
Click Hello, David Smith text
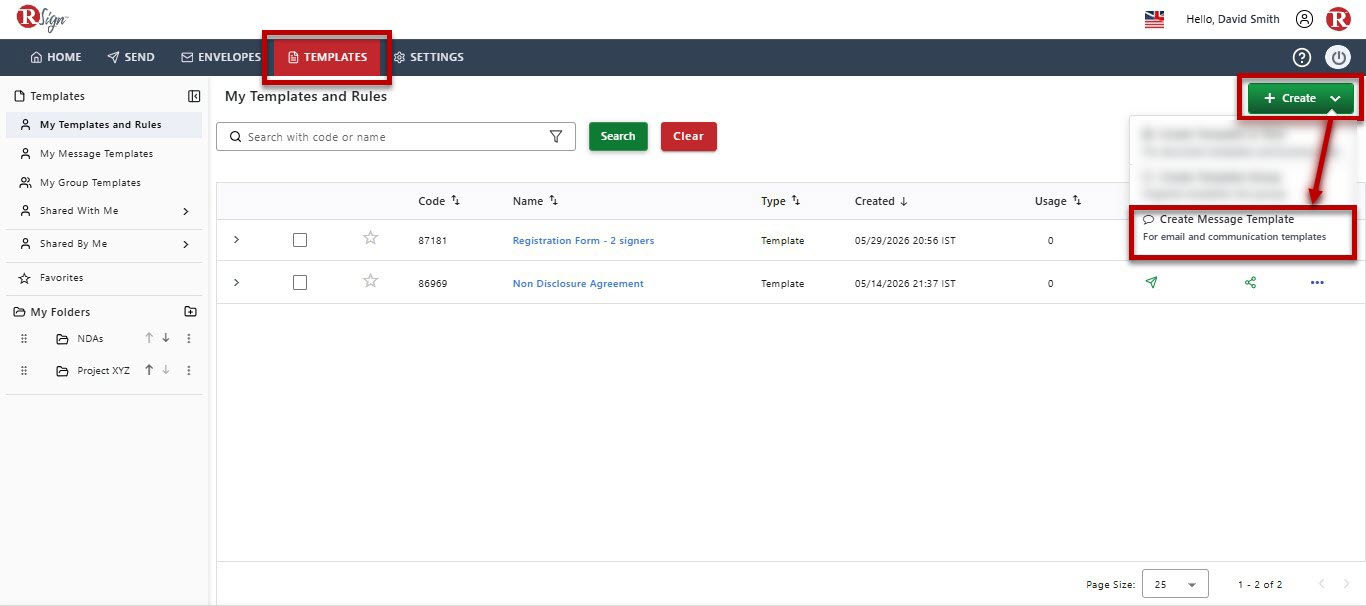(x=1232, y=19)
